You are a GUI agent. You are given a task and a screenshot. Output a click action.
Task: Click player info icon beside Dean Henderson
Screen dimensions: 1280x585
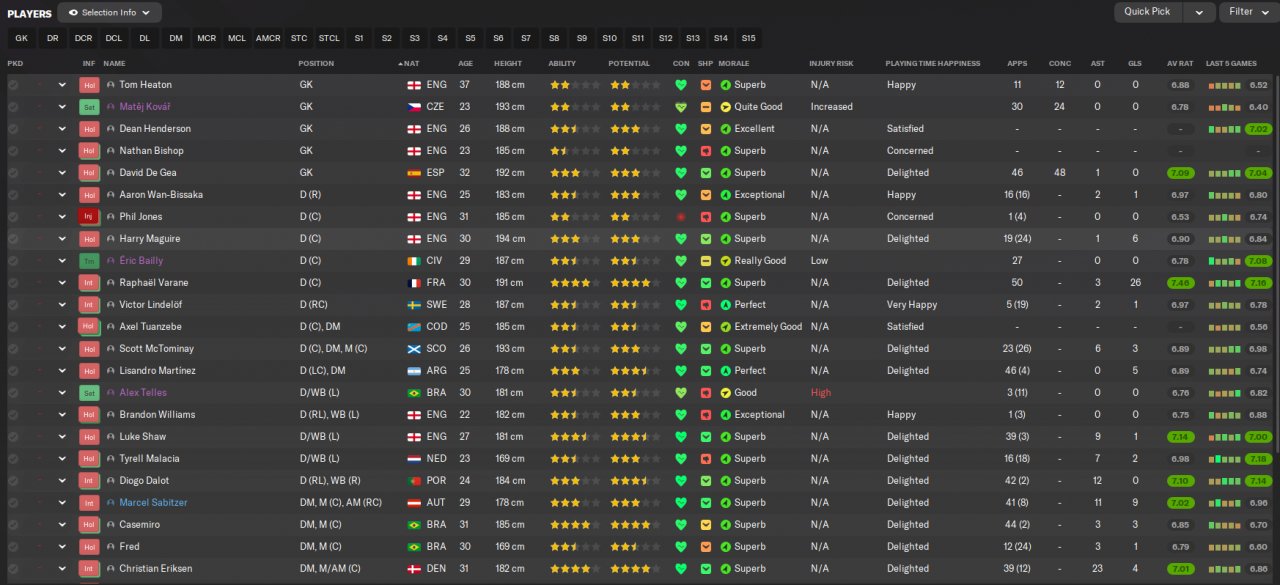pyautogui.click(x=111, y=129)
